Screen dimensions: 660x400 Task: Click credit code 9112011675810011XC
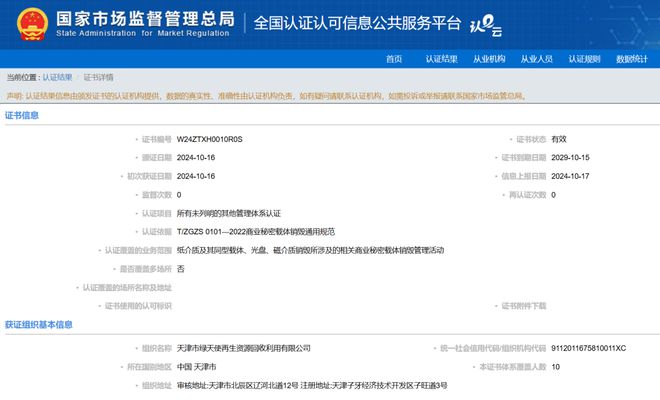(589, 348)
